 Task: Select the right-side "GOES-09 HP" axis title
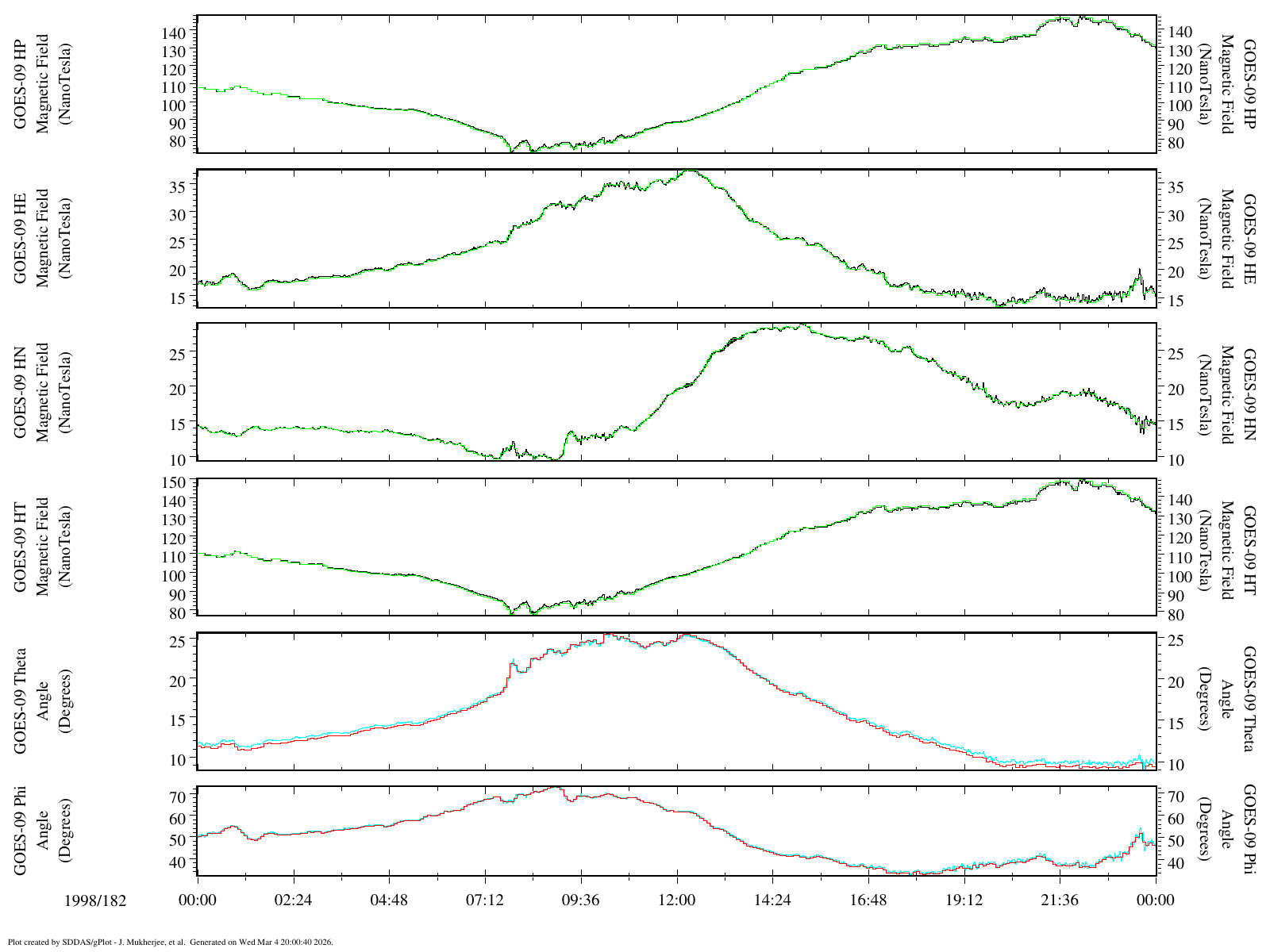coord(1250,83)
